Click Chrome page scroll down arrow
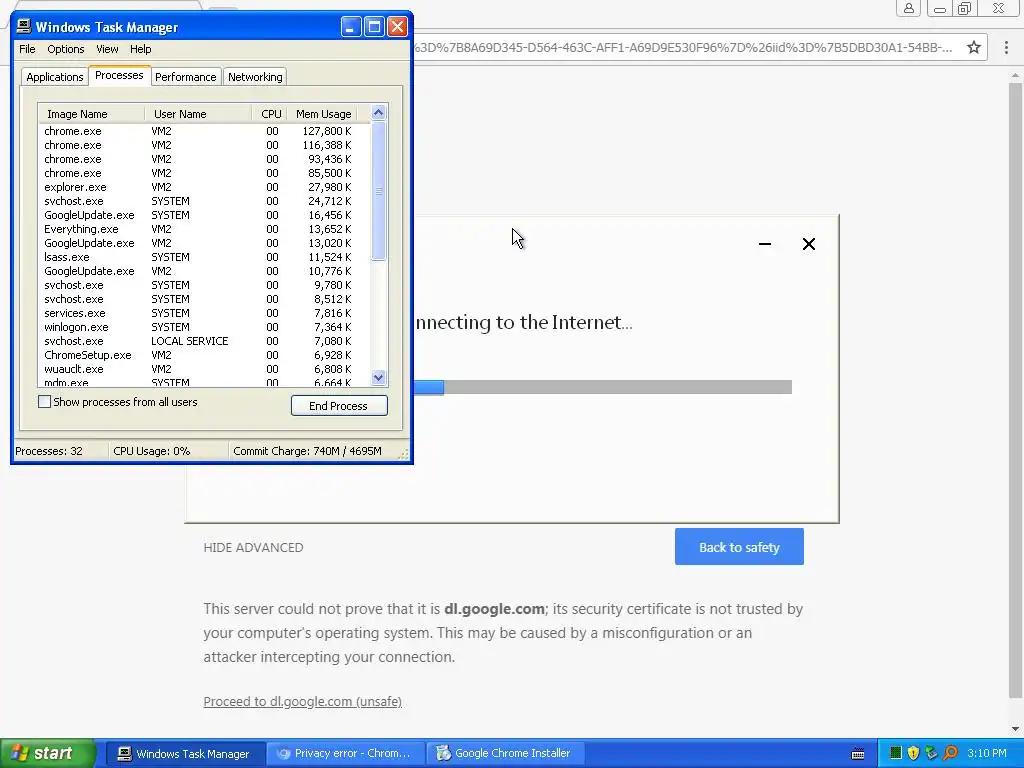 [x=1016, y=729]
